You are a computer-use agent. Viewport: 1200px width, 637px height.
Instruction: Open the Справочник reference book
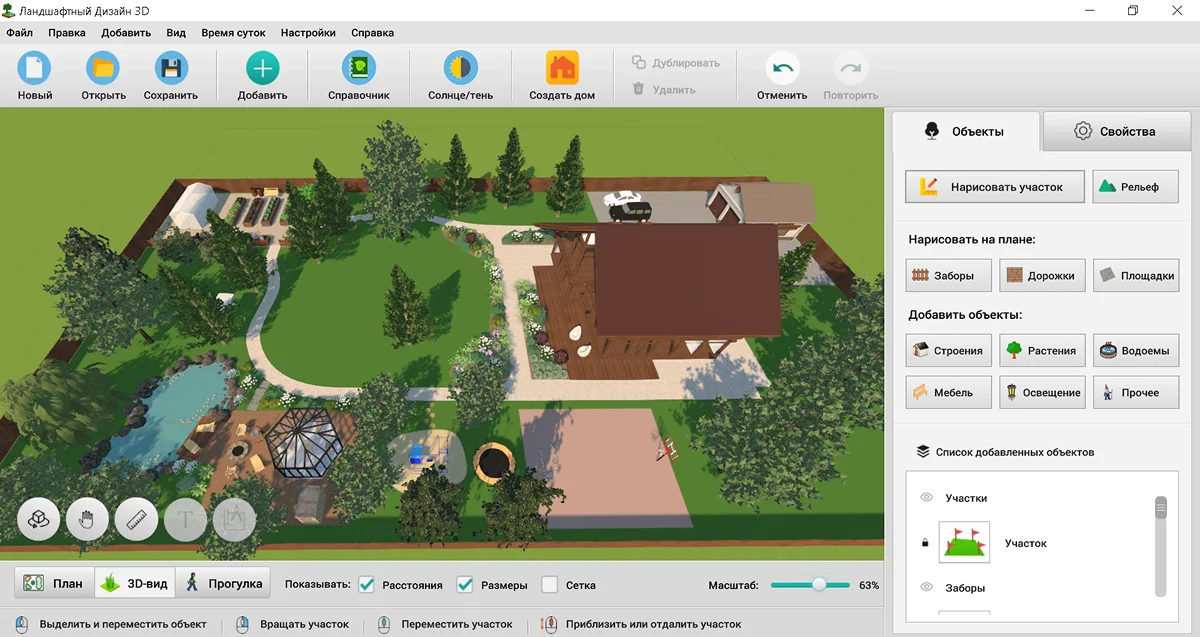pyautogui.click(x=358, y=70)
